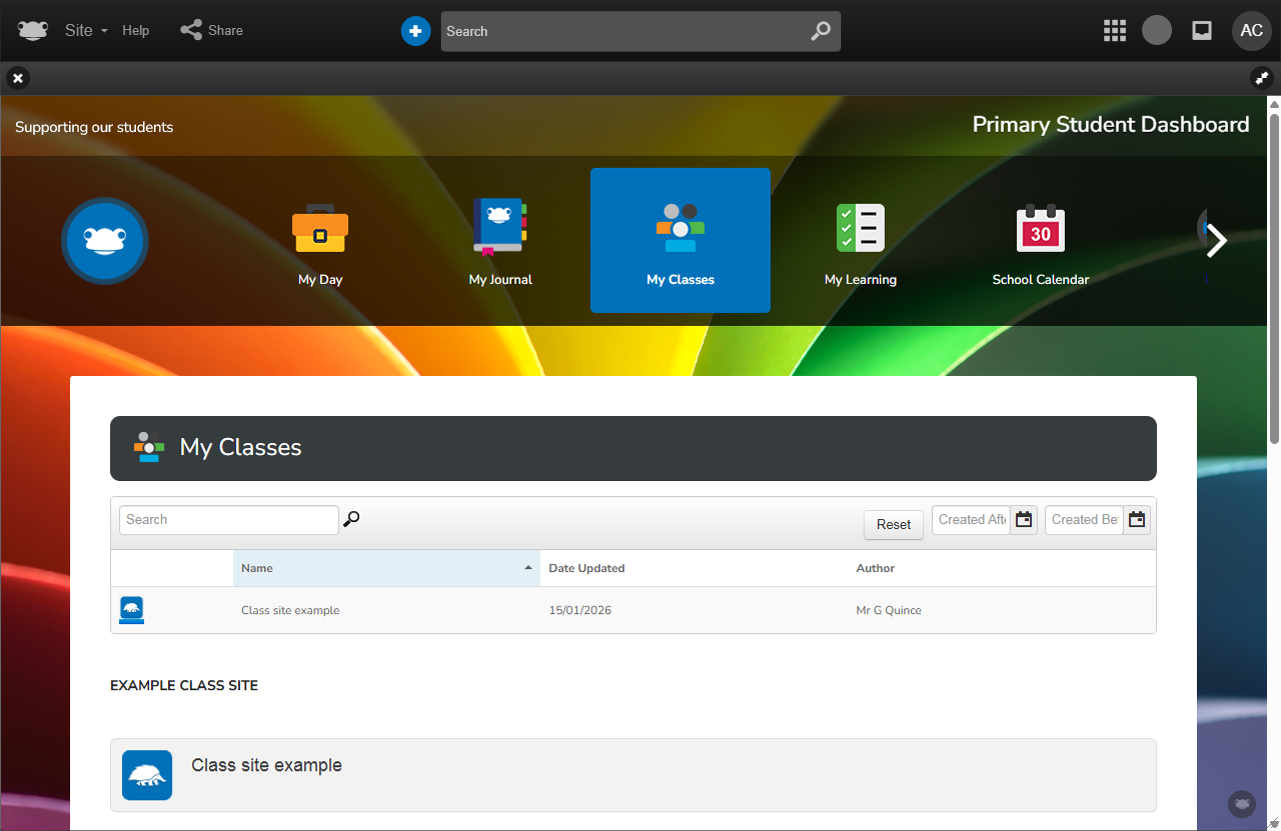Viewport: 1281px width, 831px height.
Task: Open the Help menu item
Action: click(x=136, y=31)
